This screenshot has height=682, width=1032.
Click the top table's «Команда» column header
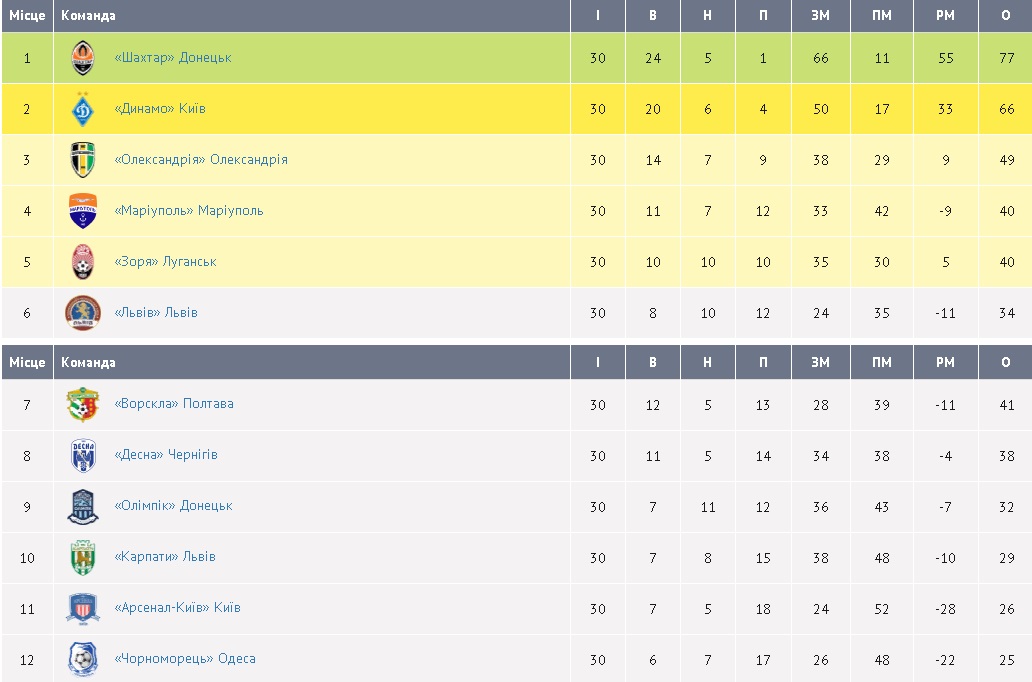pyautogui.click(x=88, y=16)
